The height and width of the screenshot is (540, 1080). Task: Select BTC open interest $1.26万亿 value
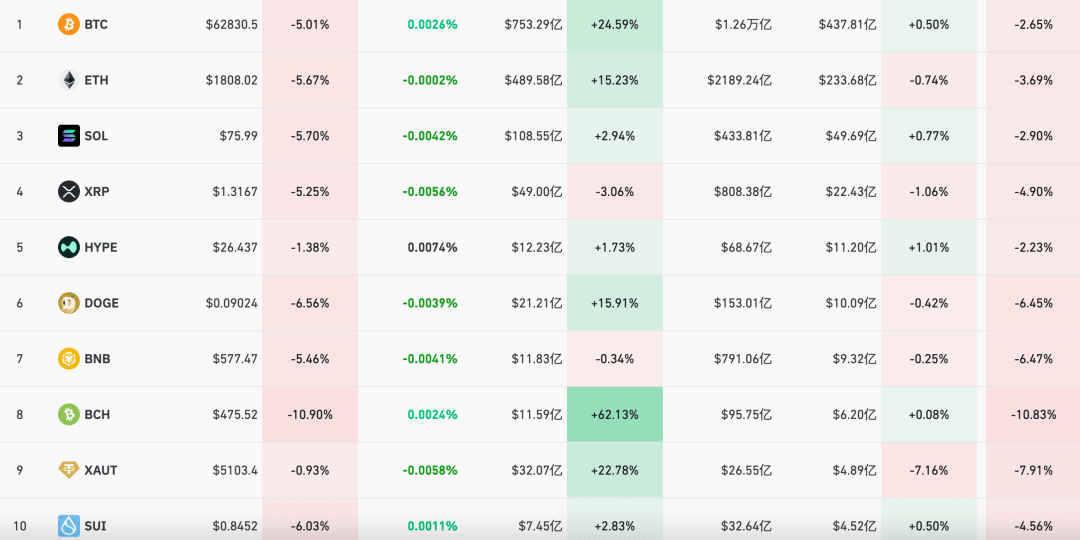(743, 24)
